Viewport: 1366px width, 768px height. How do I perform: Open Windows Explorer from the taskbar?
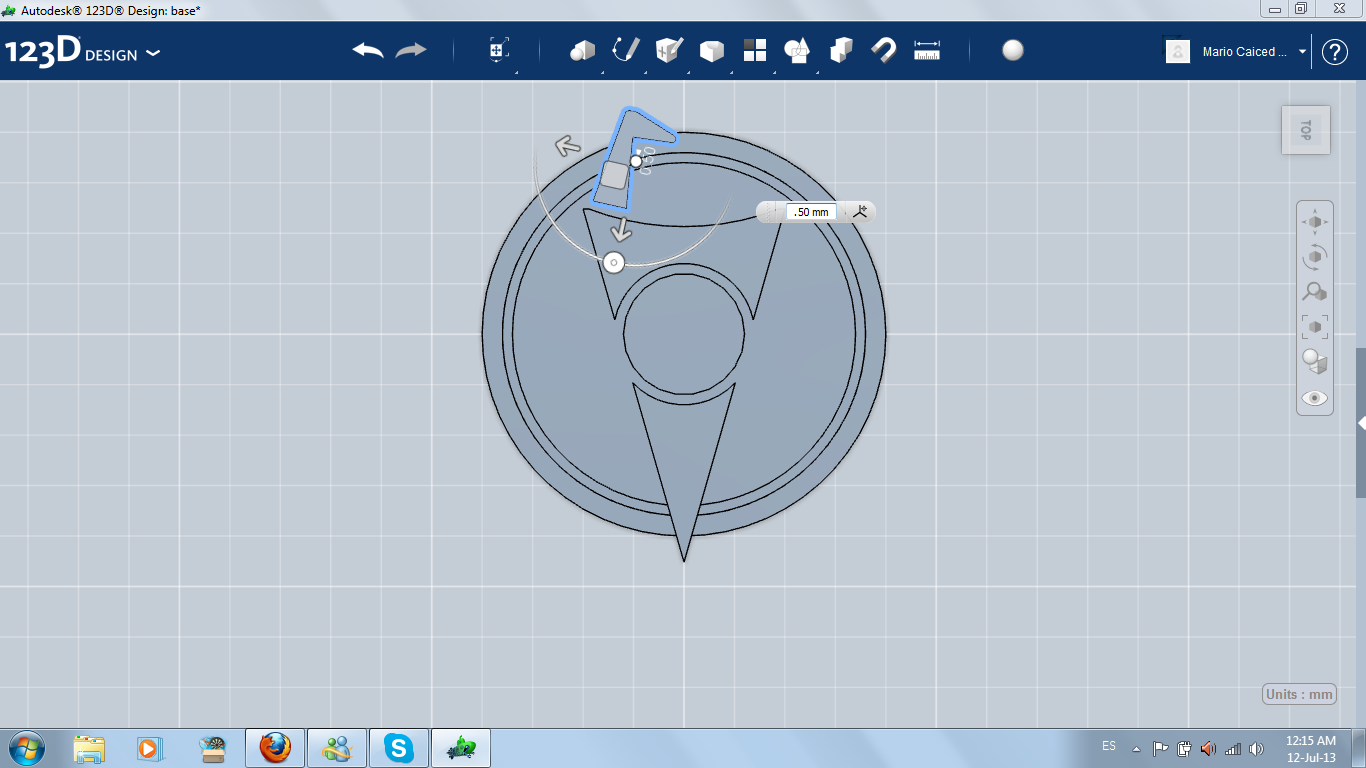(89, 748)
